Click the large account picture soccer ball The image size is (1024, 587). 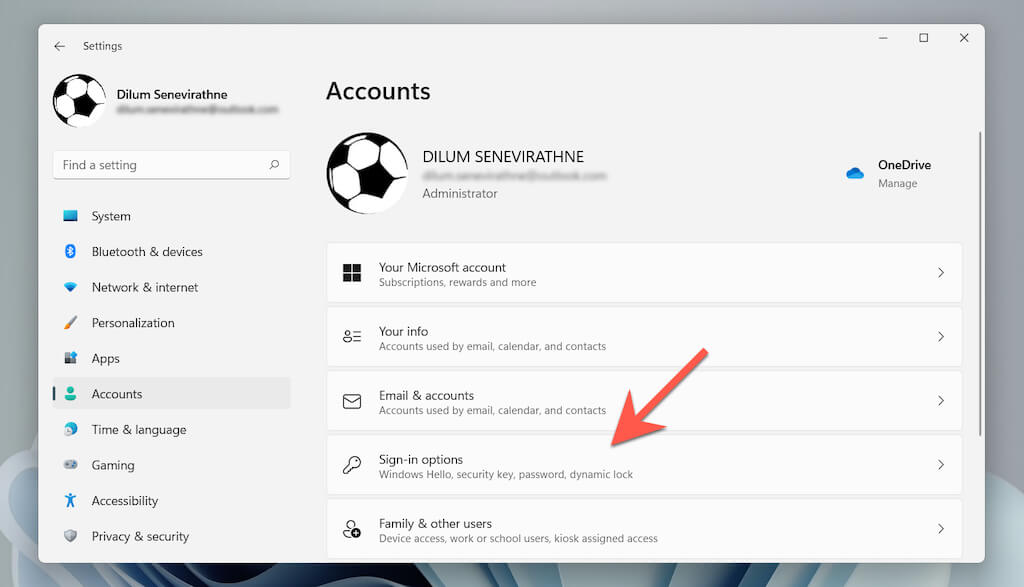pyautogui.click(x=367, y=173)
